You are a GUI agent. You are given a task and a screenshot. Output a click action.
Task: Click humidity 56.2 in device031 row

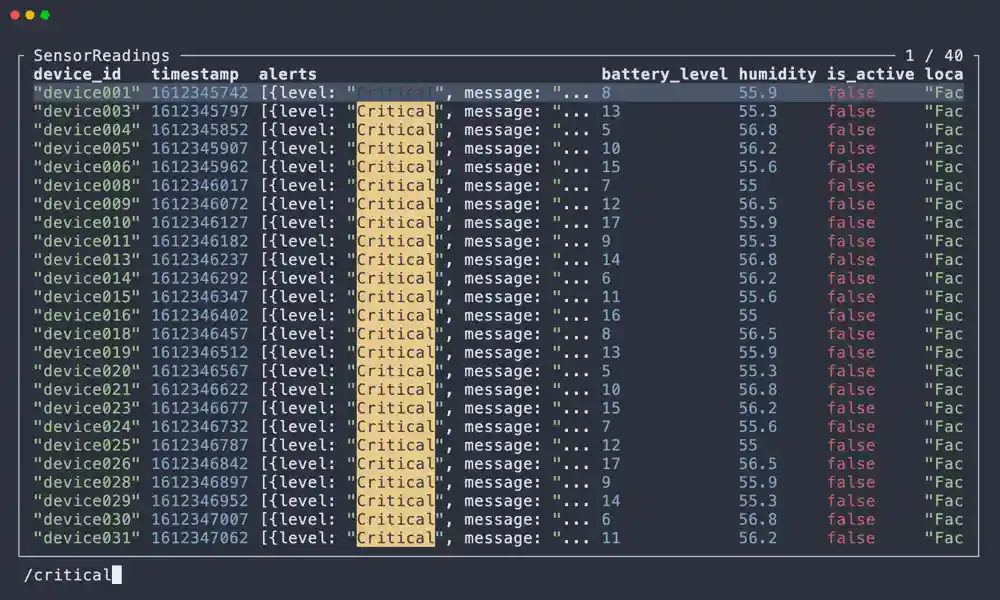(758, 538)
